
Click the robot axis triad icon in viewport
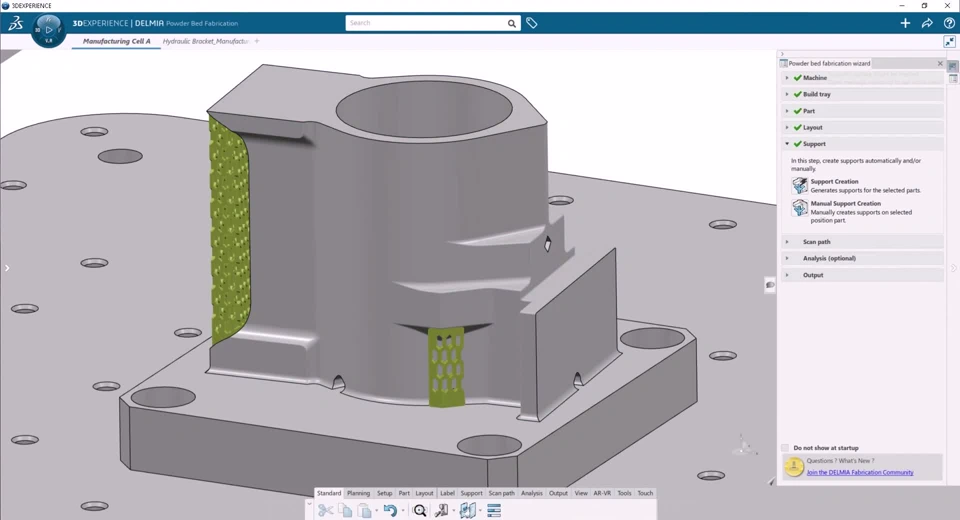tap(743, 445)
